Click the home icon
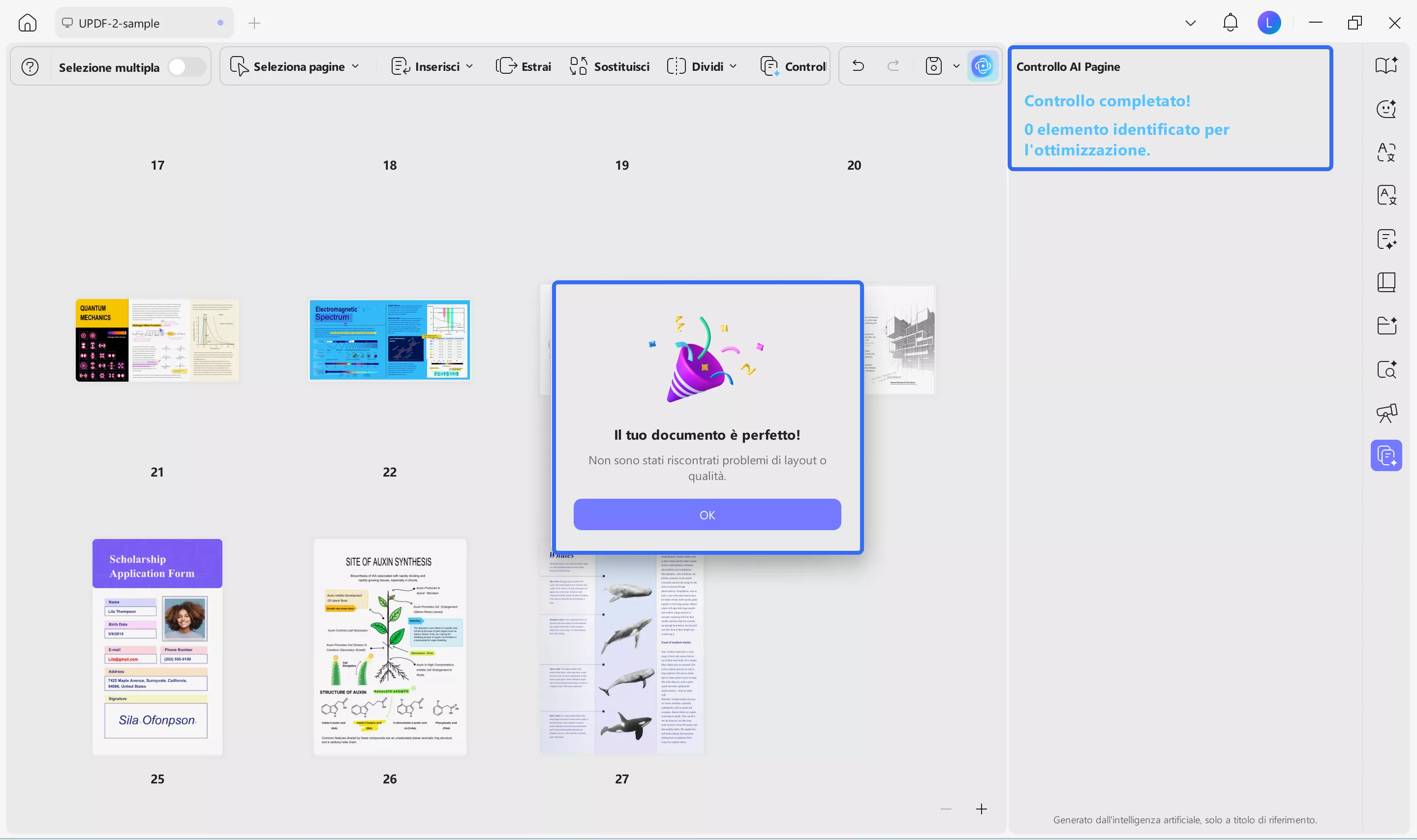Screen dimensions: 1417x840 (x=27, y=23)
